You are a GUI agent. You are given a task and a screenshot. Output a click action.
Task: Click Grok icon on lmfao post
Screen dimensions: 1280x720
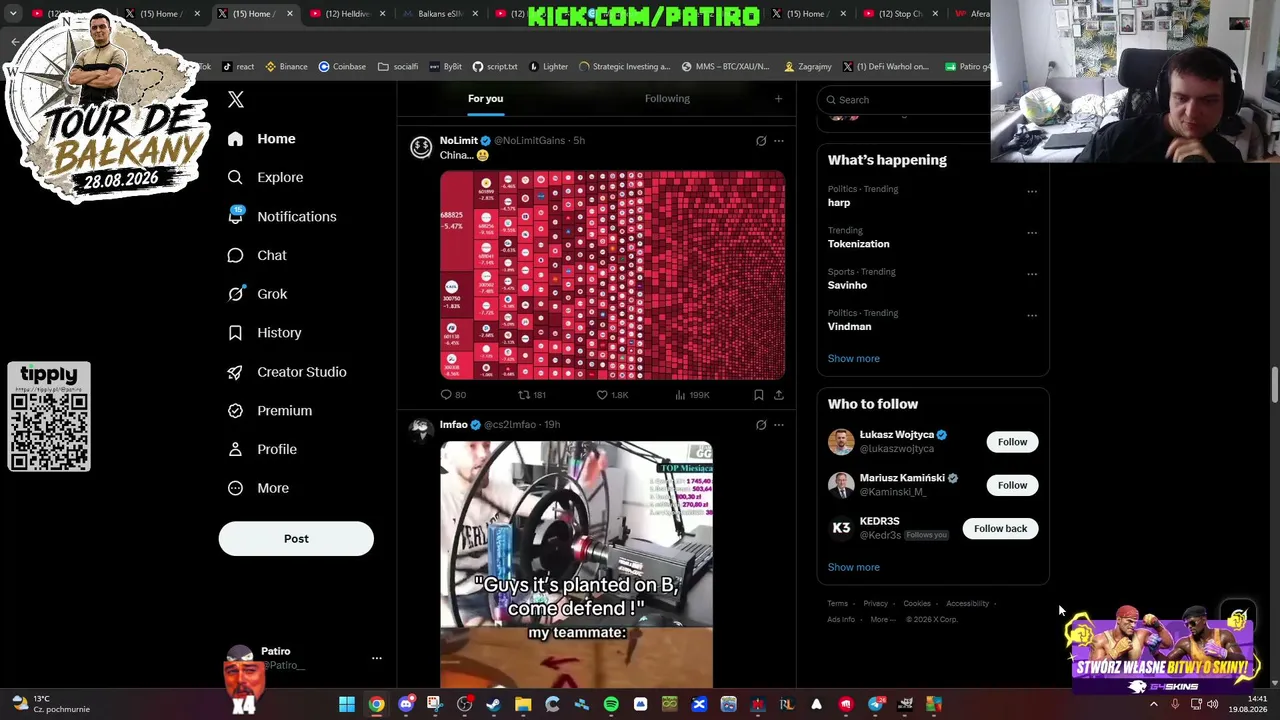[x=761, y=425]
